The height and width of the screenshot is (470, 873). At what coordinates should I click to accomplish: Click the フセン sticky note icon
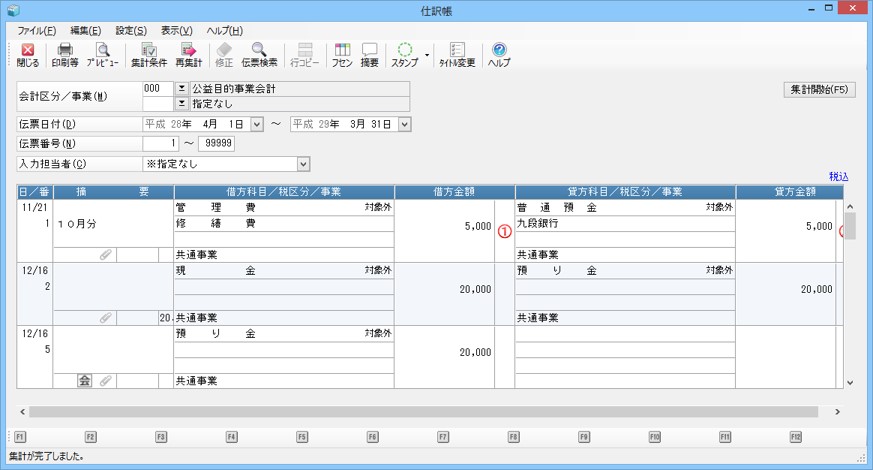342,54
